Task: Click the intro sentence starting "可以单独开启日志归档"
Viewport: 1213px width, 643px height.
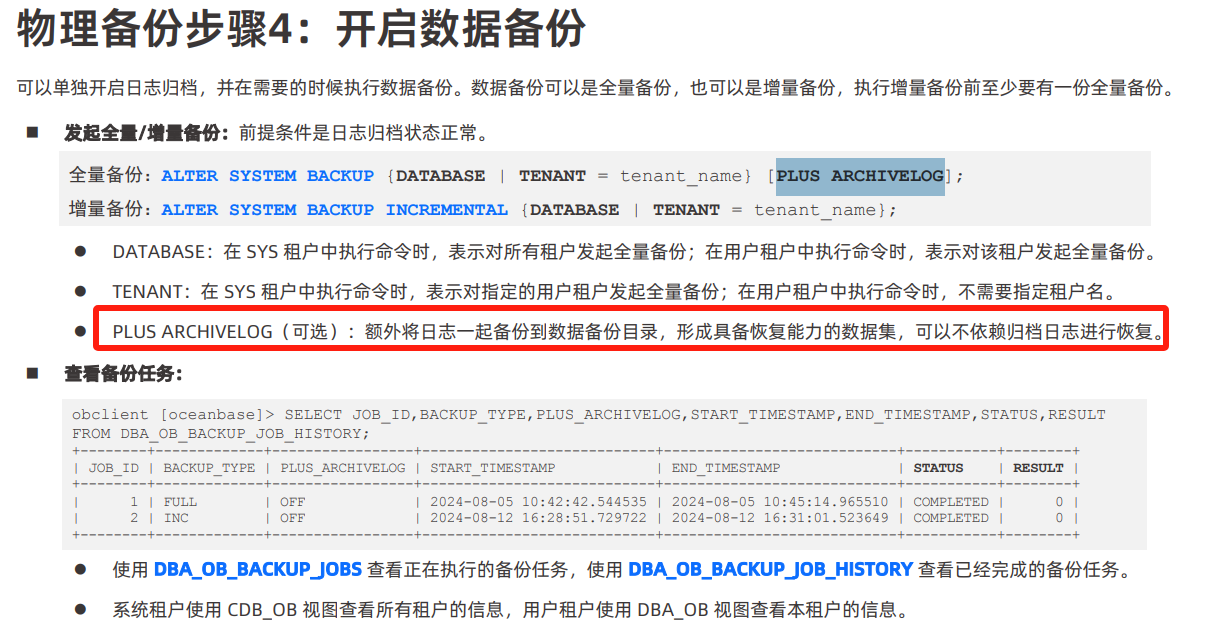Action: 595,88
